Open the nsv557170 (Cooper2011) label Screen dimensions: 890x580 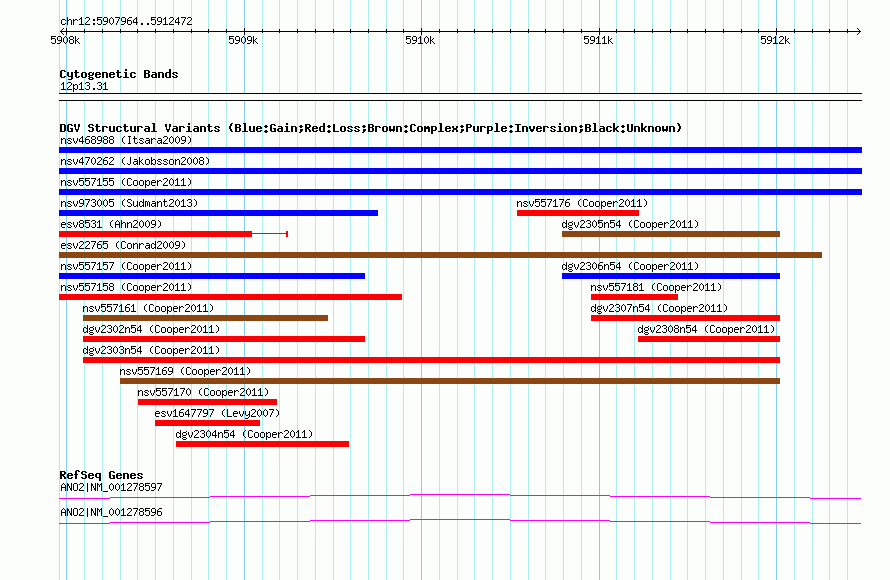pos(203,392)
